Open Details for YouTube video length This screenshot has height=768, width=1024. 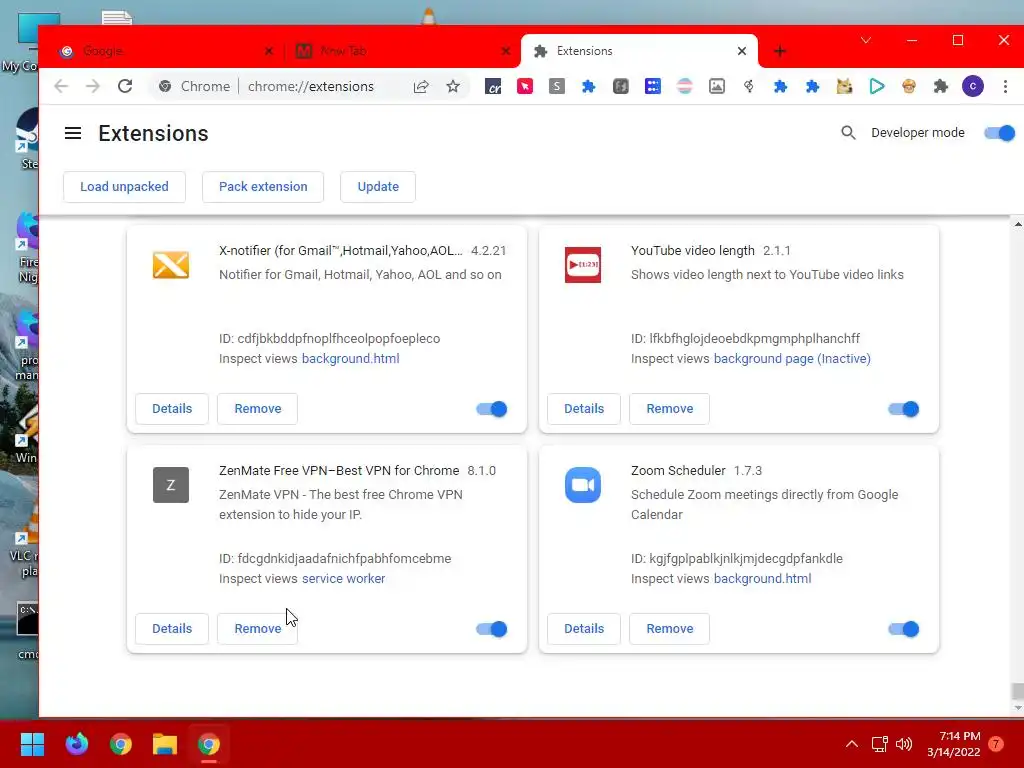point(584,409)
